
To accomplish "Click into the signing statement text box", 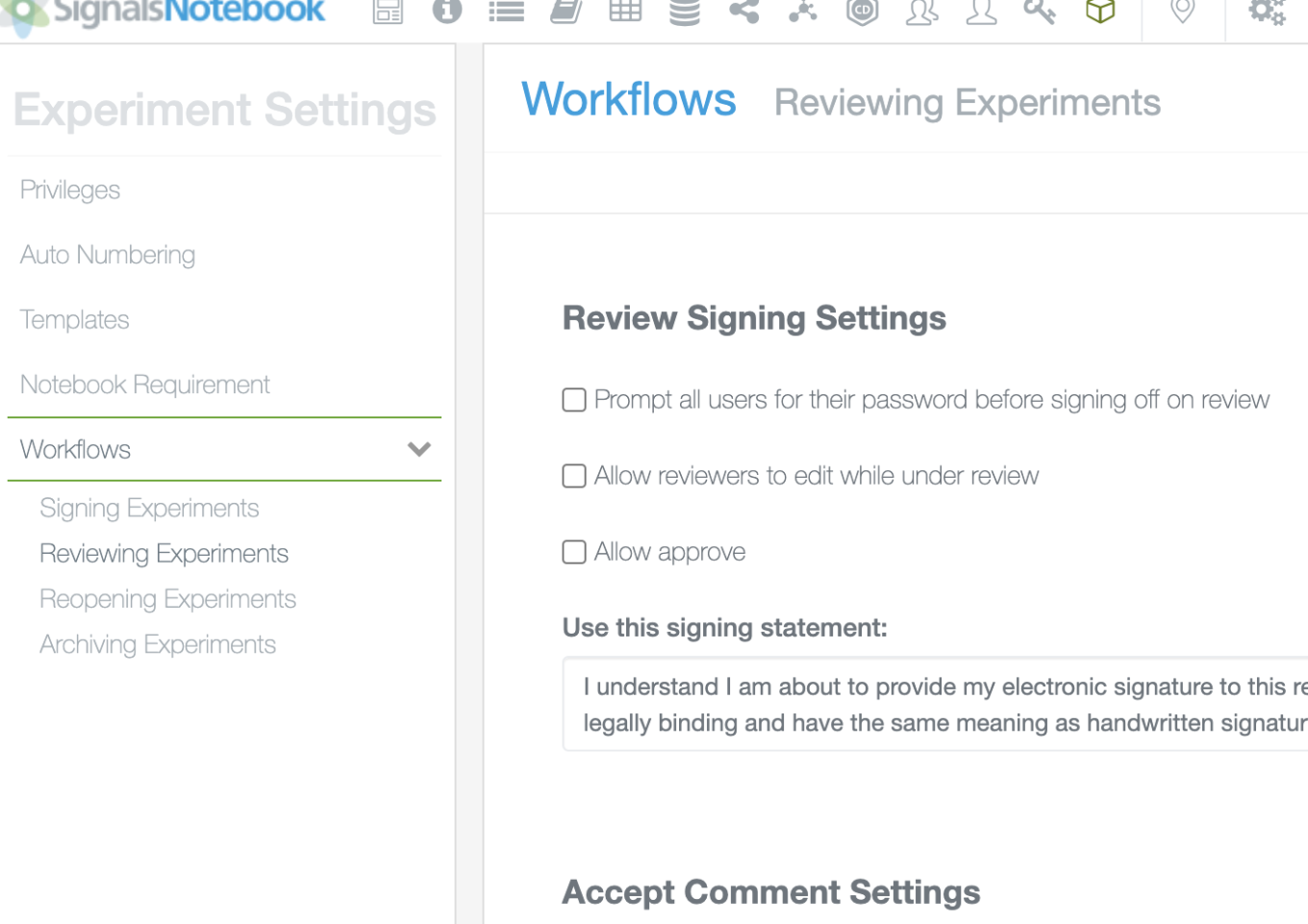I will [x=935, y=704].
